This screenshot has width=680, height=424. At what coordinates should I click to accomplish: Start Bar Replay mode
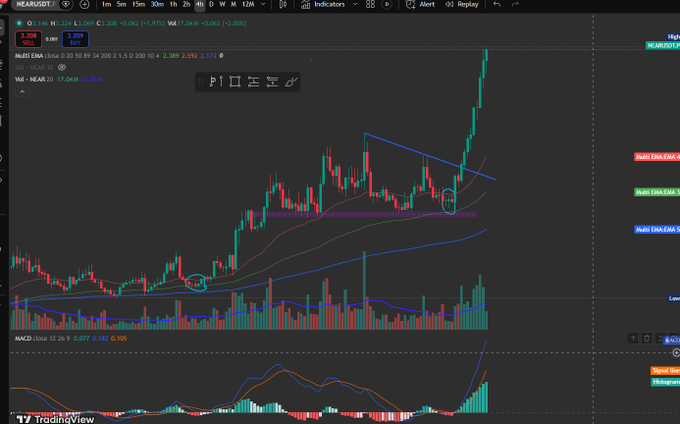(462, 4)
